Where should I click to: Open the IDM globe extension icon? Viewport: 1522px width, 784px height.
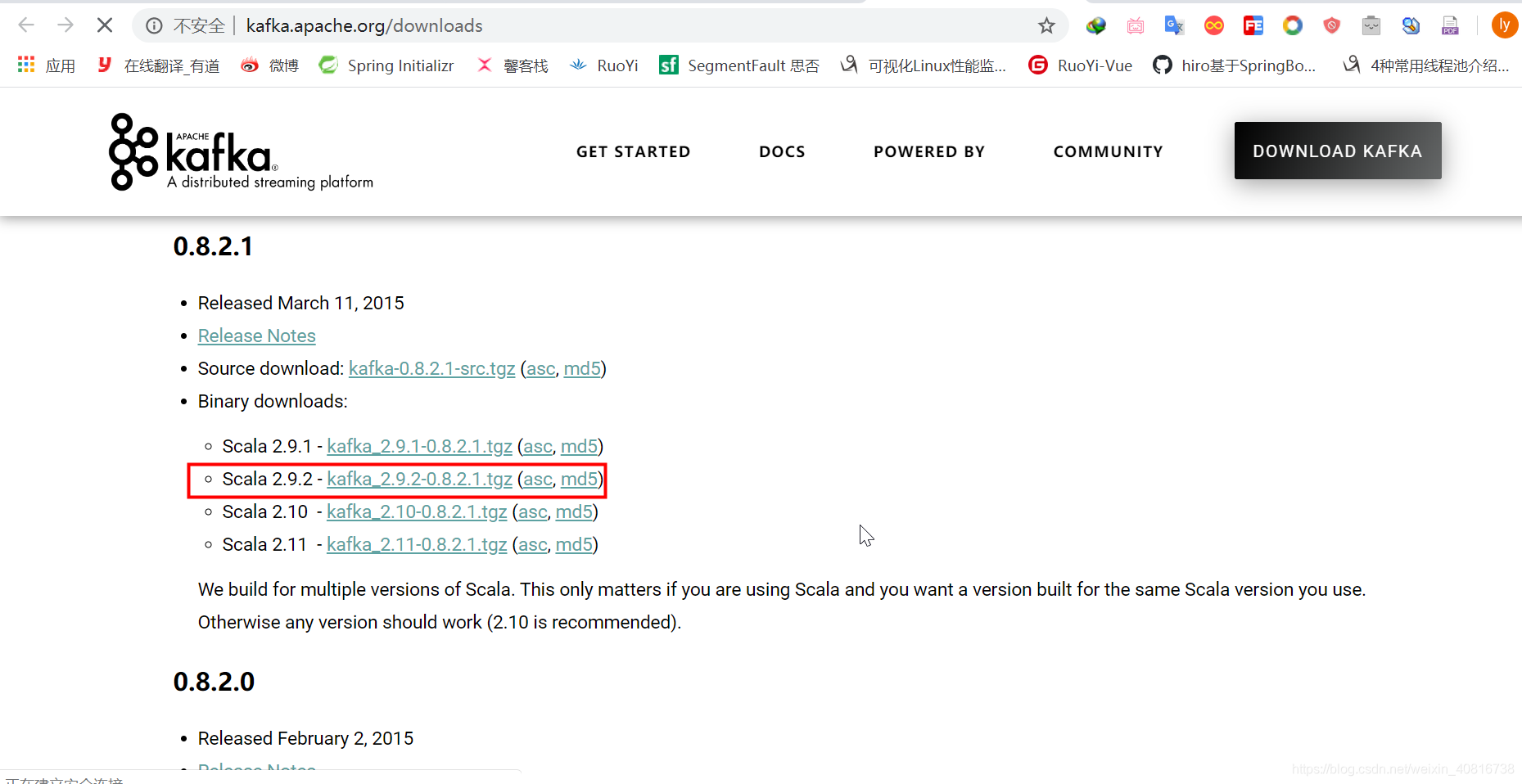tap(1096, 26)
